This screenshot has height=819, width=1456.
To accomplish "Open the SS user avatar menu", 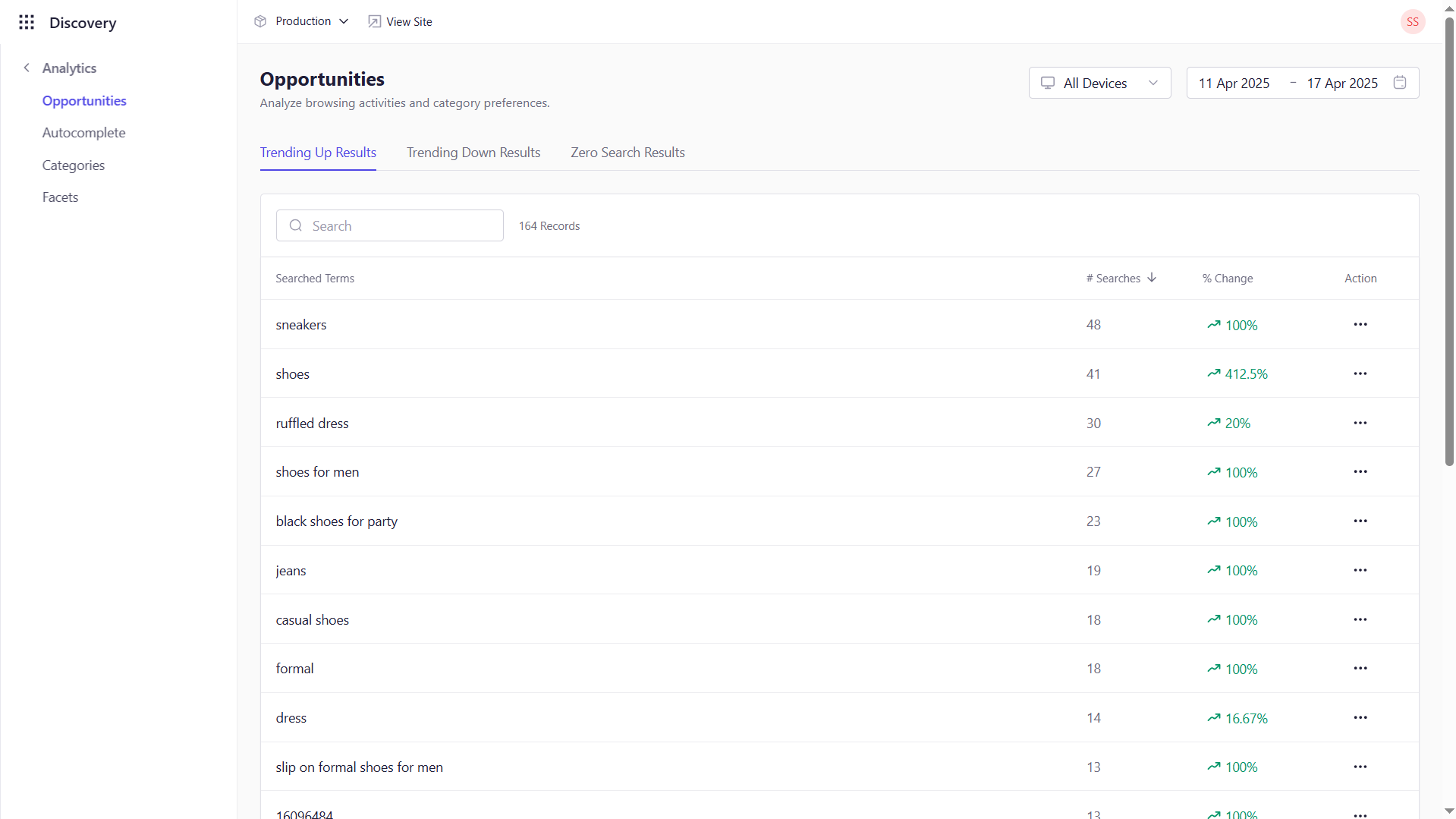I will pos(1412,22).
